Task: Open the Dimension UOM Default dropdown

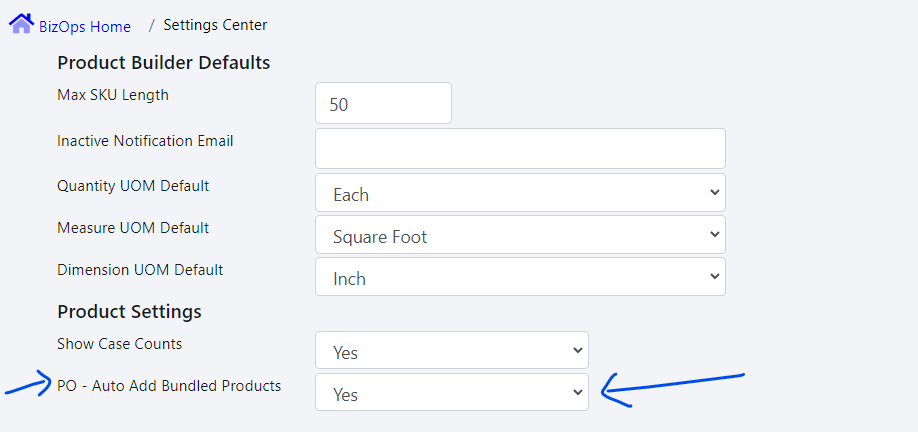Action: pyautogui.click(x=520, y=278)
